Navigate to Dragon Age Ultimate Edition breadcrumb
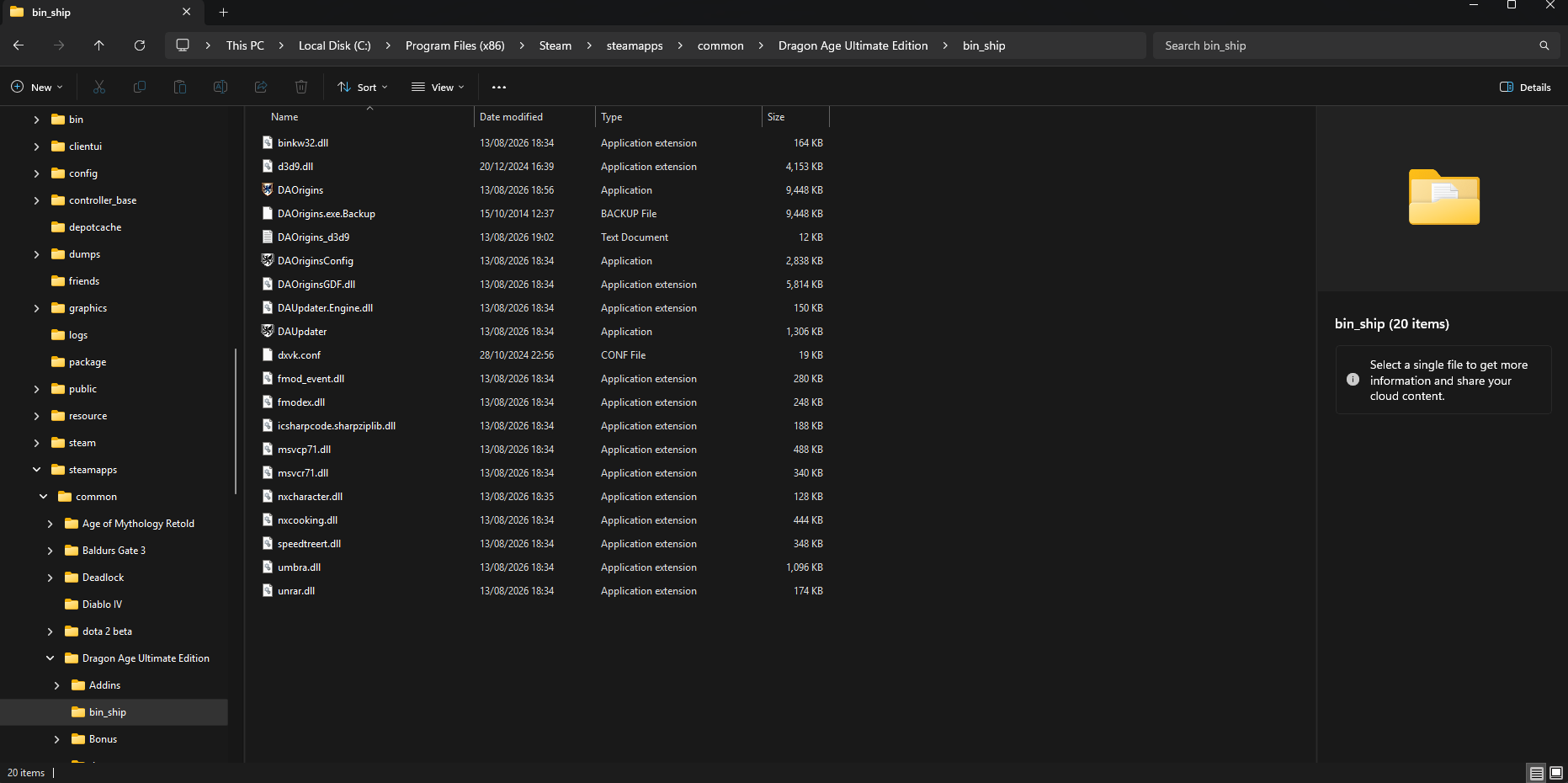This screenshot has width=1568, height=783. coord(853,45)
